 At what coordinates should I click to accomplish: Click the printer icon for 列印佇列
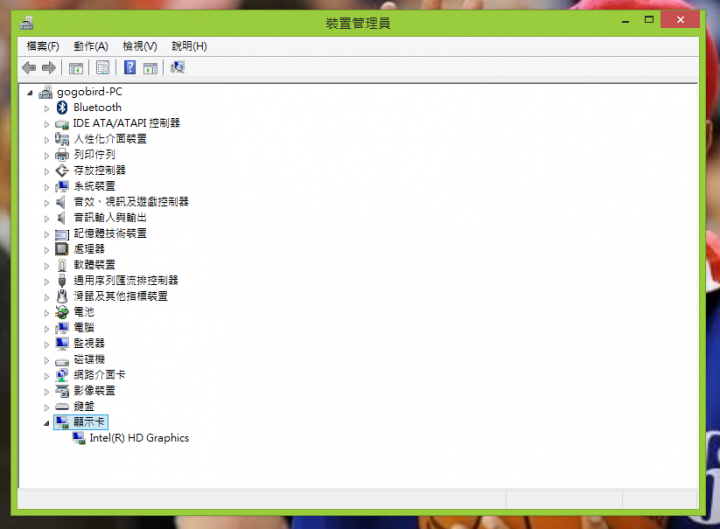click(62, 155)
